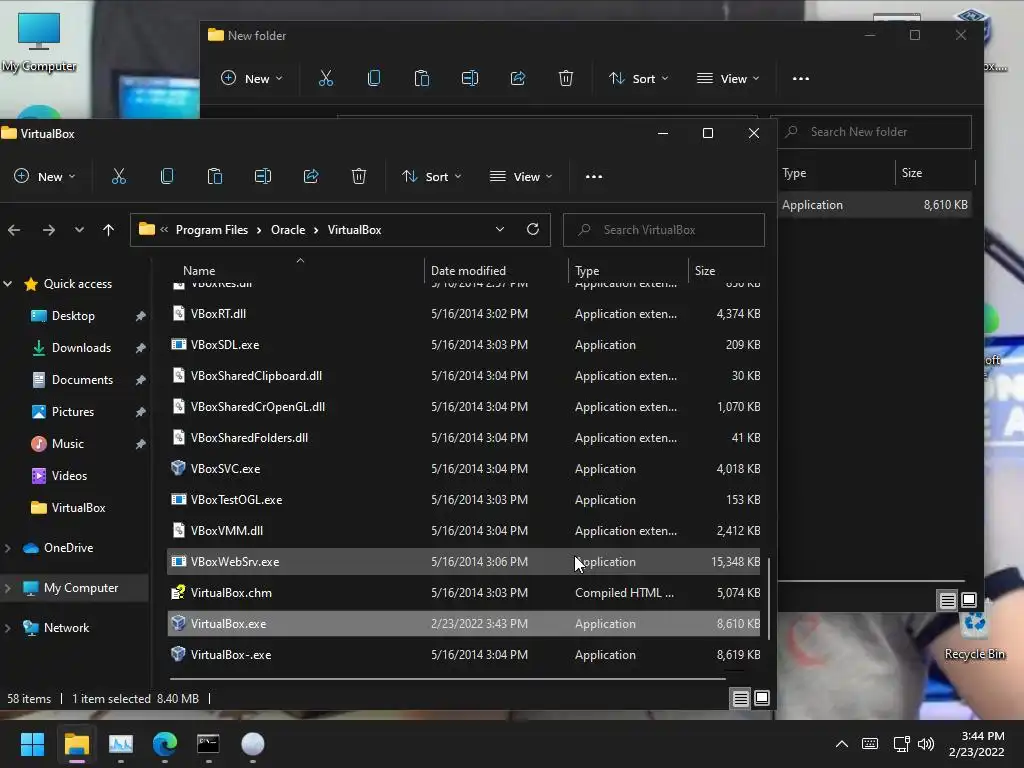This screenshot has height=768, width=1024.
Task: Click the Share icon in New folder window
Action: [518, 78]
